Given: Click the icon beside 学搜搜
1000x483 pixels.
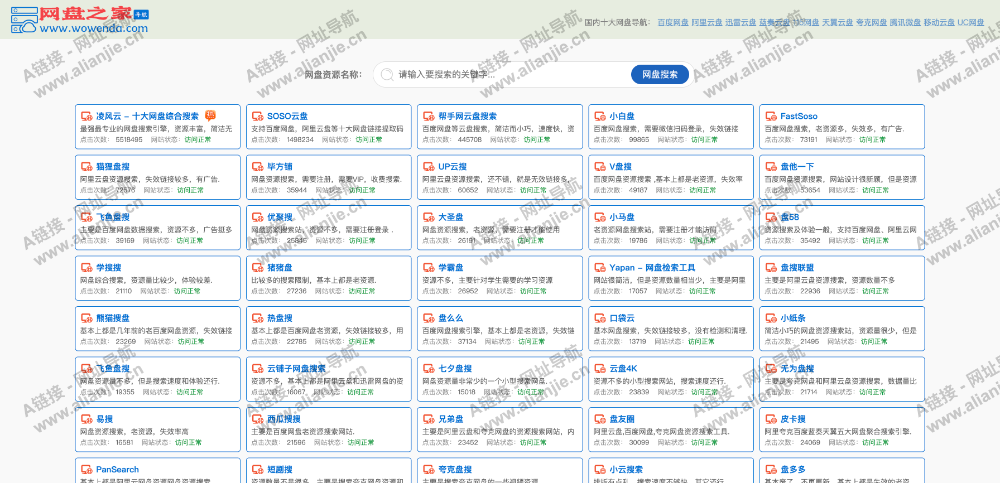Looking at the screenshot, I should pos(87,267).
